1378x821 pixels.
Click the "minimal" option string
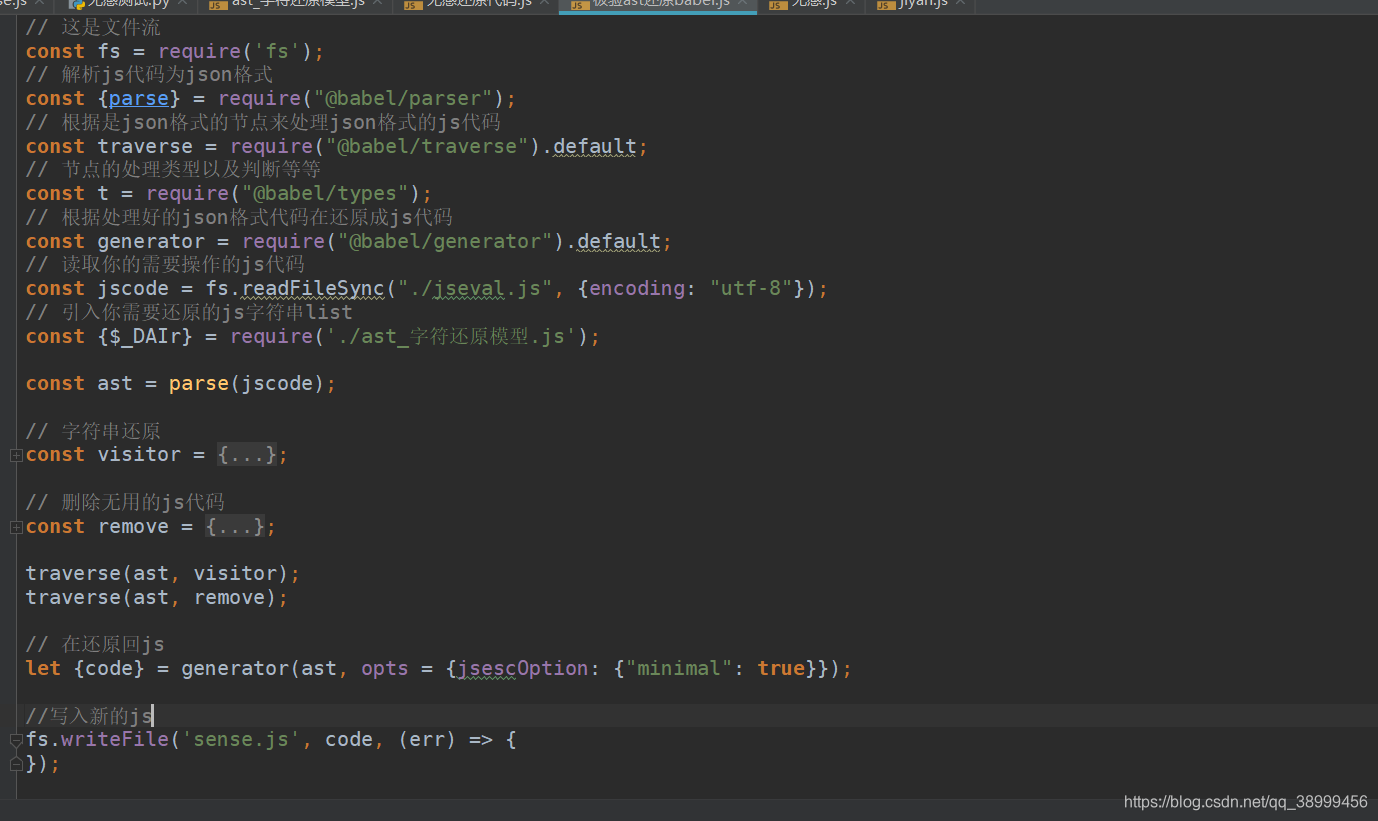(x=679, y=668)
